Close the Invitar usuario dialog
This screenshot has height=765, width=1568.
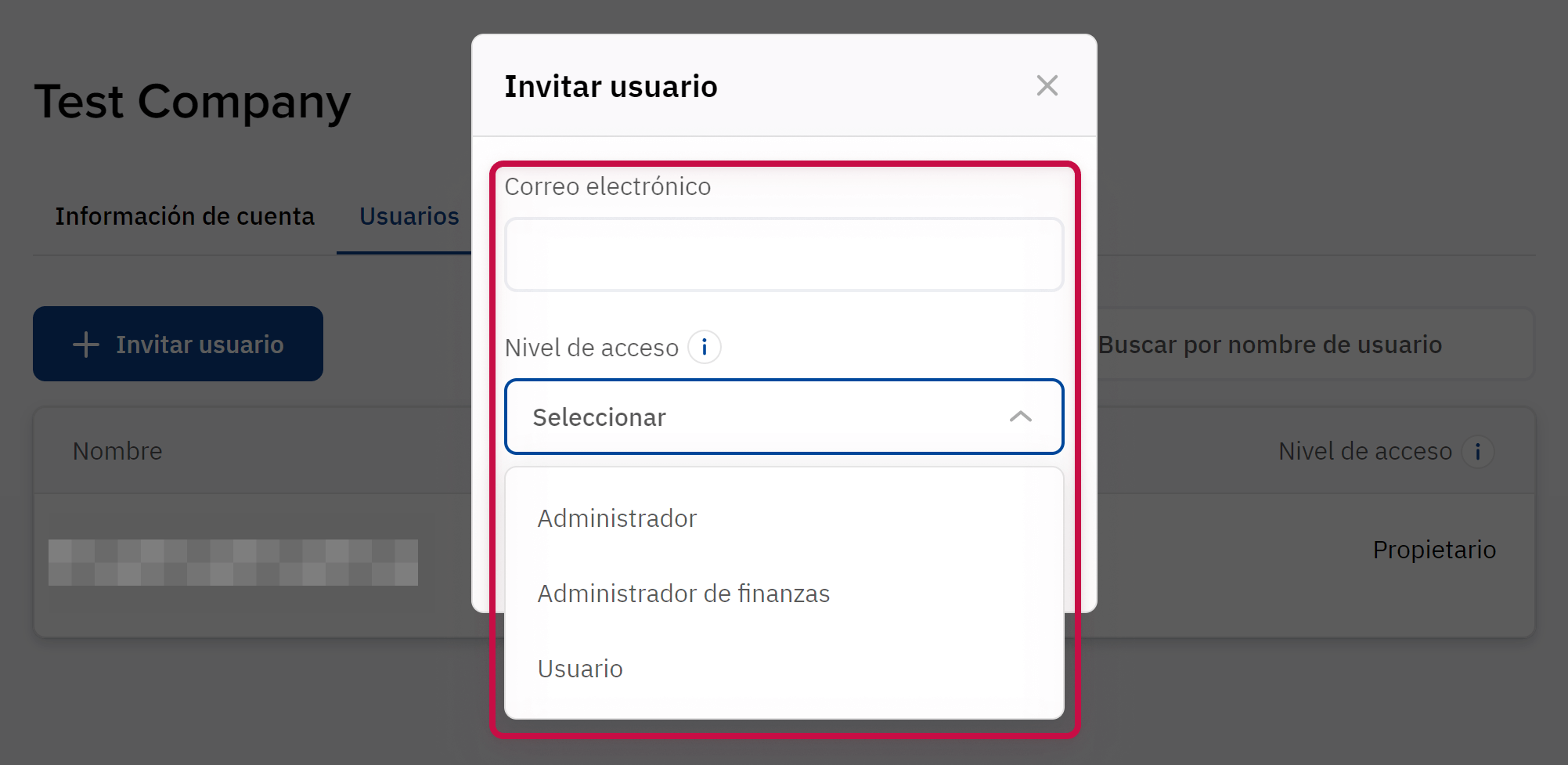coord(1047,85)
